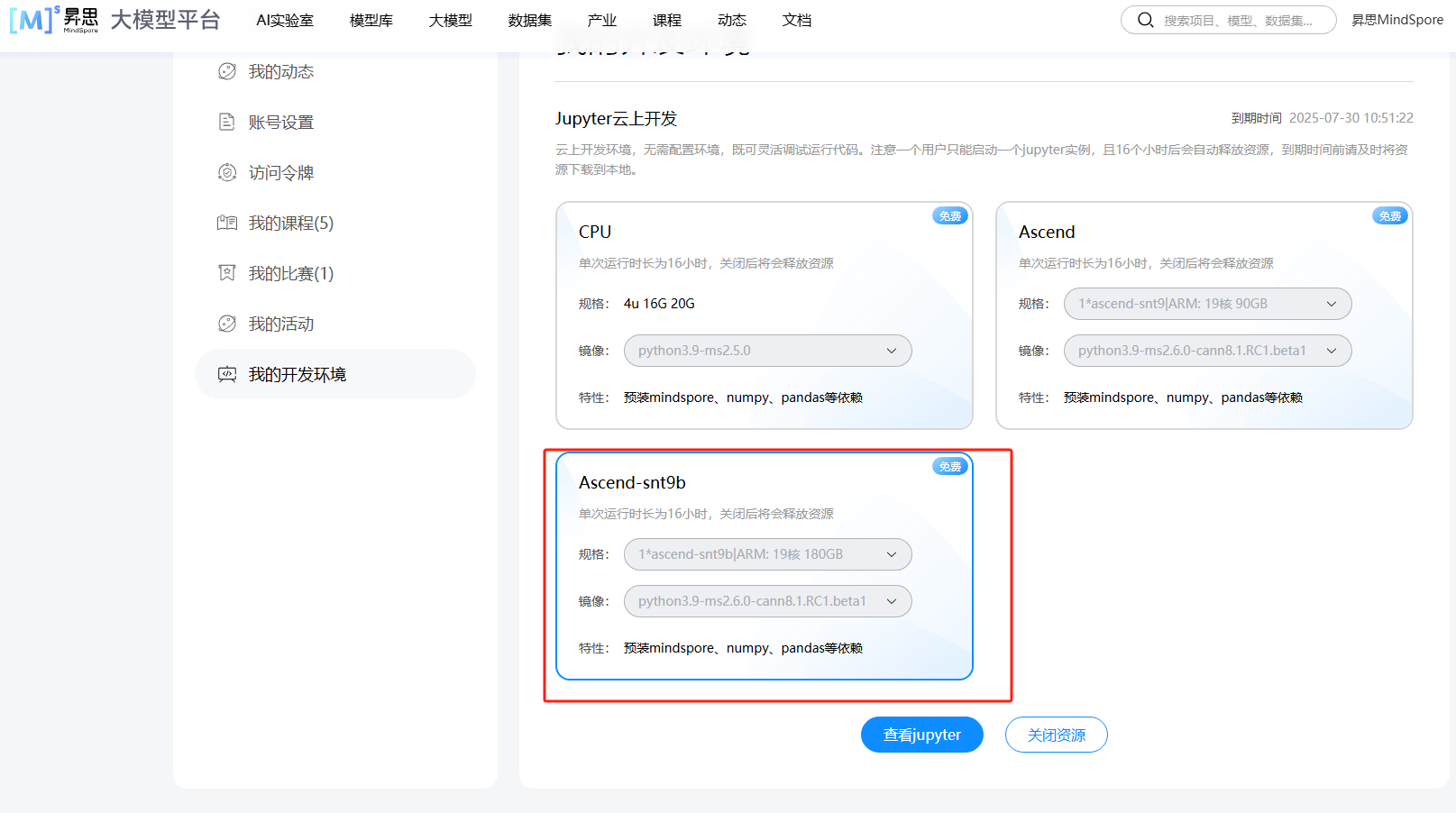Click the 我的动态 sidebar icon
The image size is (1456, 813).
227,71
